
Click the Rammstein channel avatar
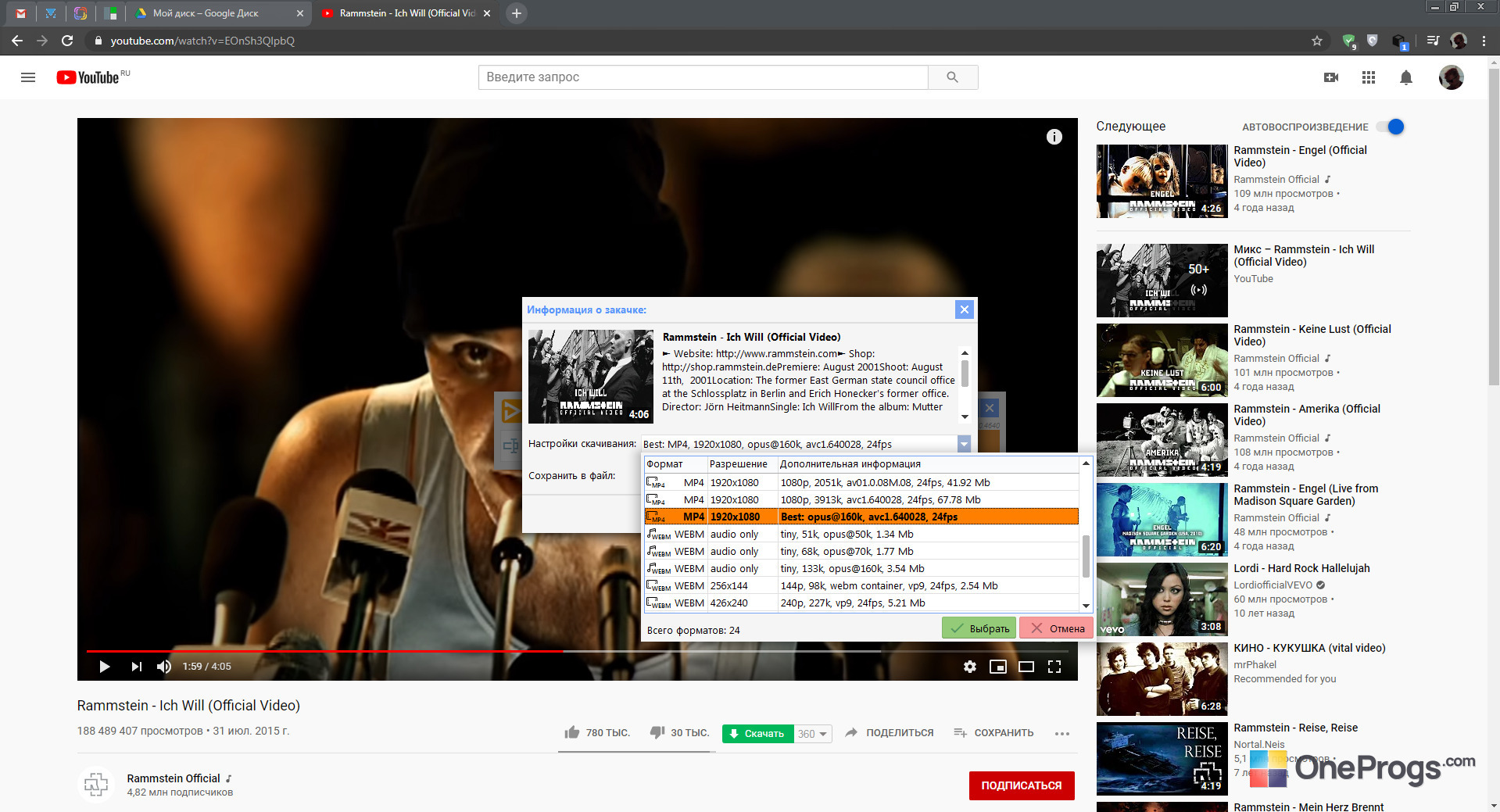pyautogui.click(x=96, y=785)
